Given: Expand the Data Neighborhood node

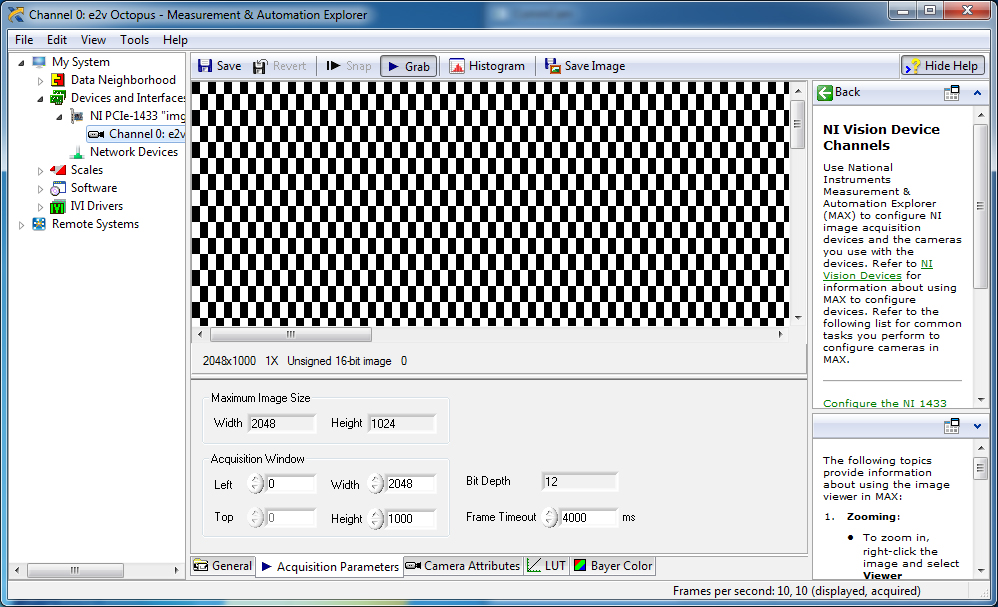Looking at the screenshot, I should click(x=41, y=80).
